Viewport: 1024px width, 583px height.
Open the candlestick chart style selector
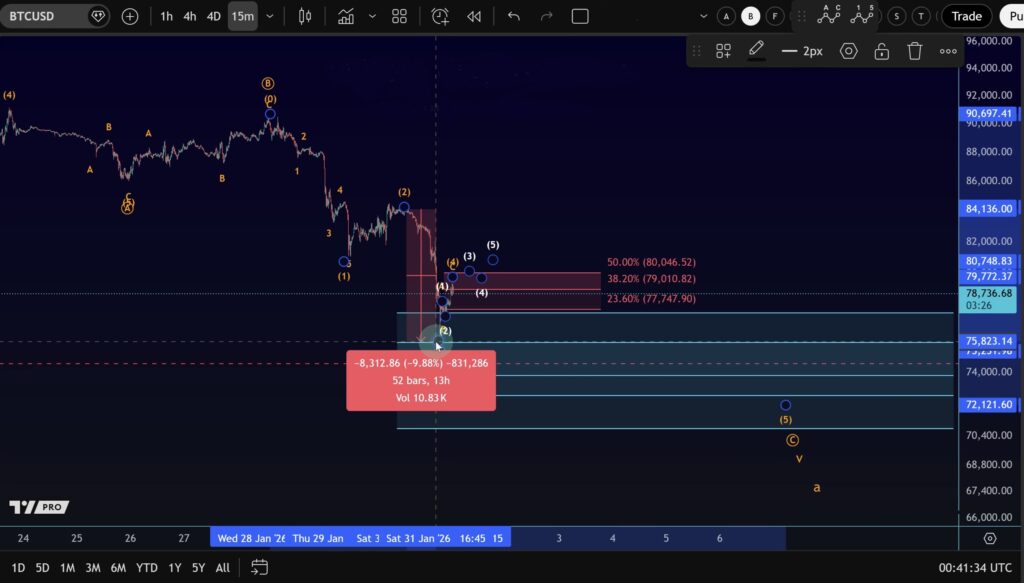[306, 16]
